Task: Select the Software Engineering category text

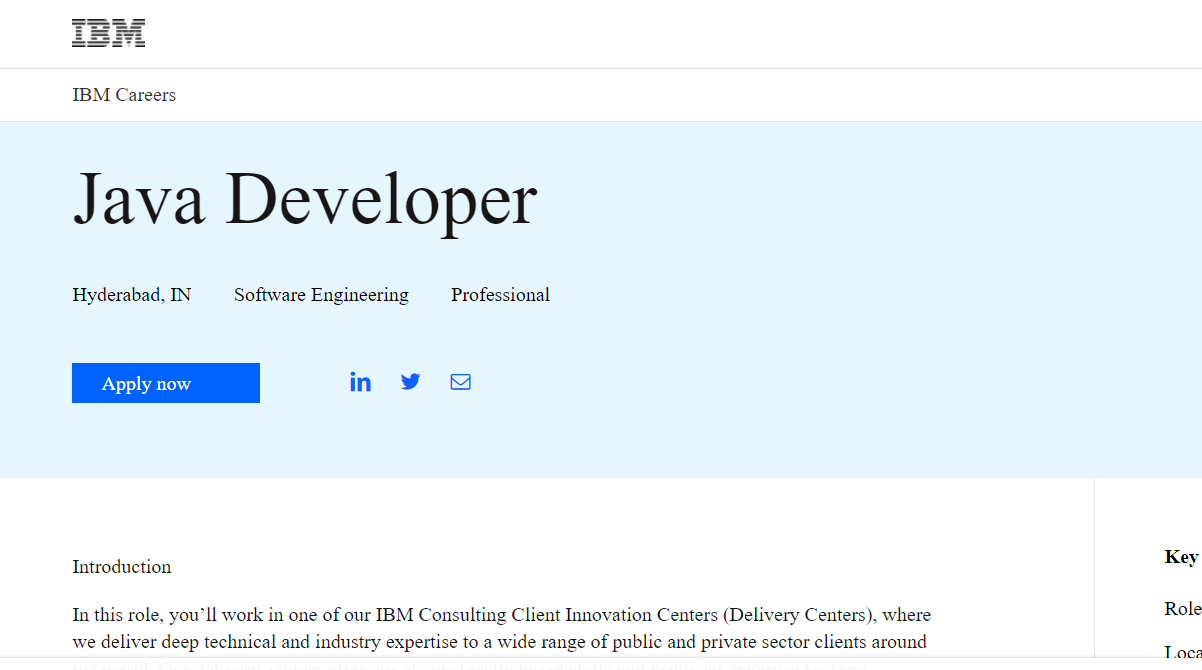Action: [x=321, y=295]
